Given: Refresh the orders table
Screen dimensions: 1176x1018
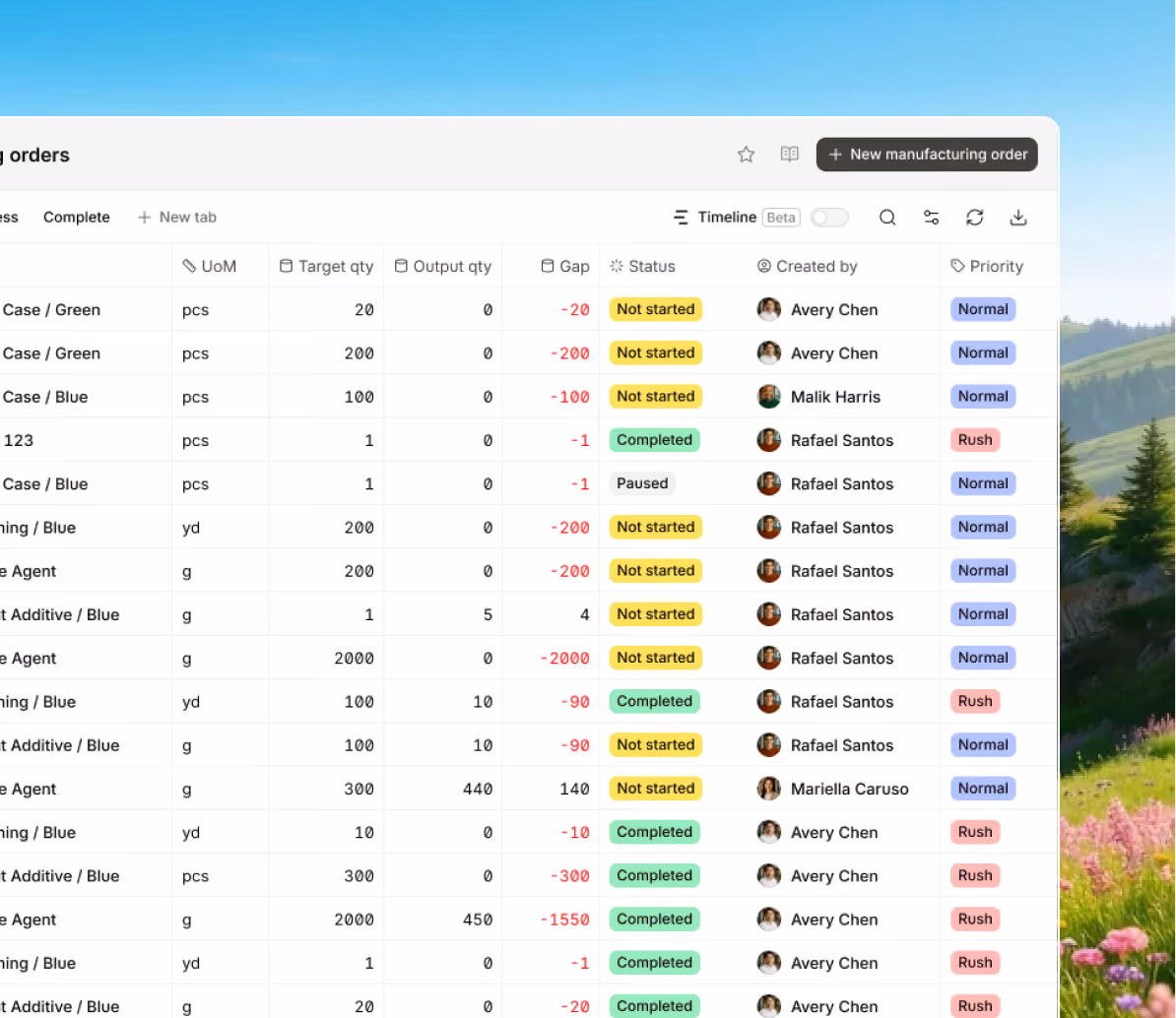Looking at the screenshot, I should pyautogui.click(x=974, y=218).
